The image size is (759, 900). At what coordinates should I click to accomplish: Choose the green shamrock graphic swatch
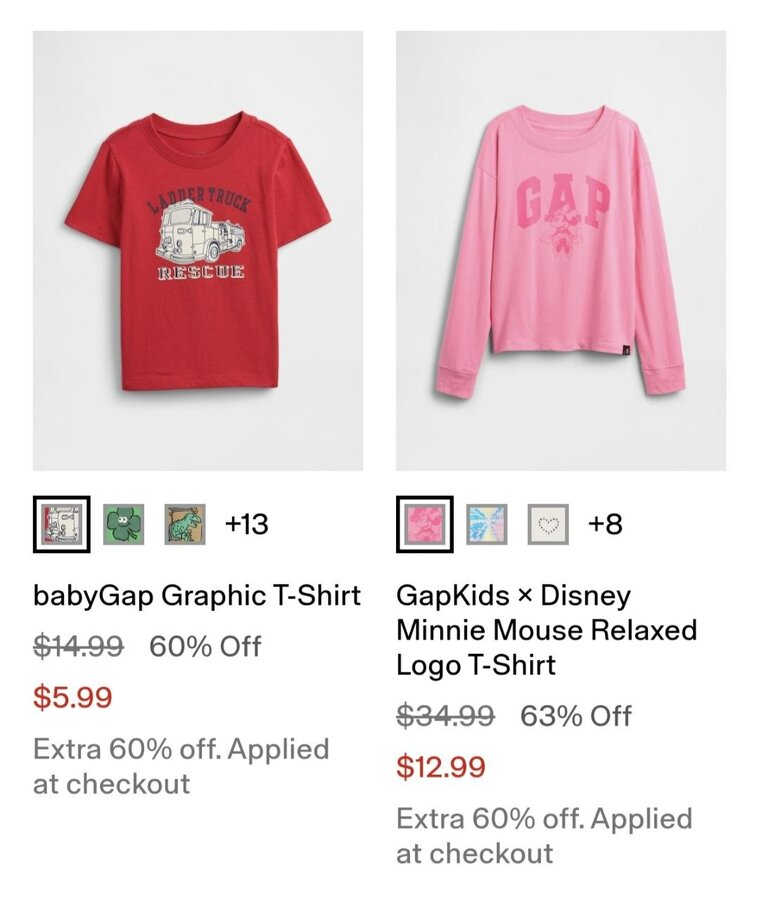124,523
